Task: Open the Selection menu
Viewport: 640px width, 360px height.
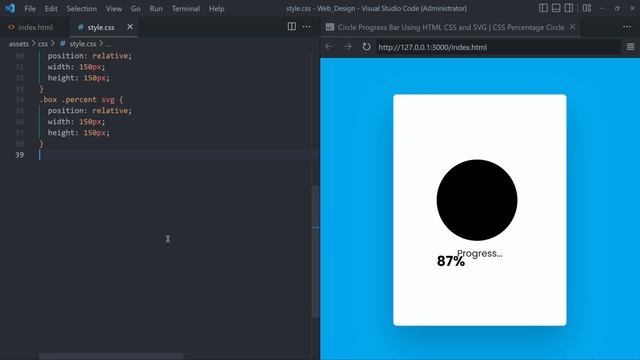Action: pyautogui.click(x=82, y=9)
